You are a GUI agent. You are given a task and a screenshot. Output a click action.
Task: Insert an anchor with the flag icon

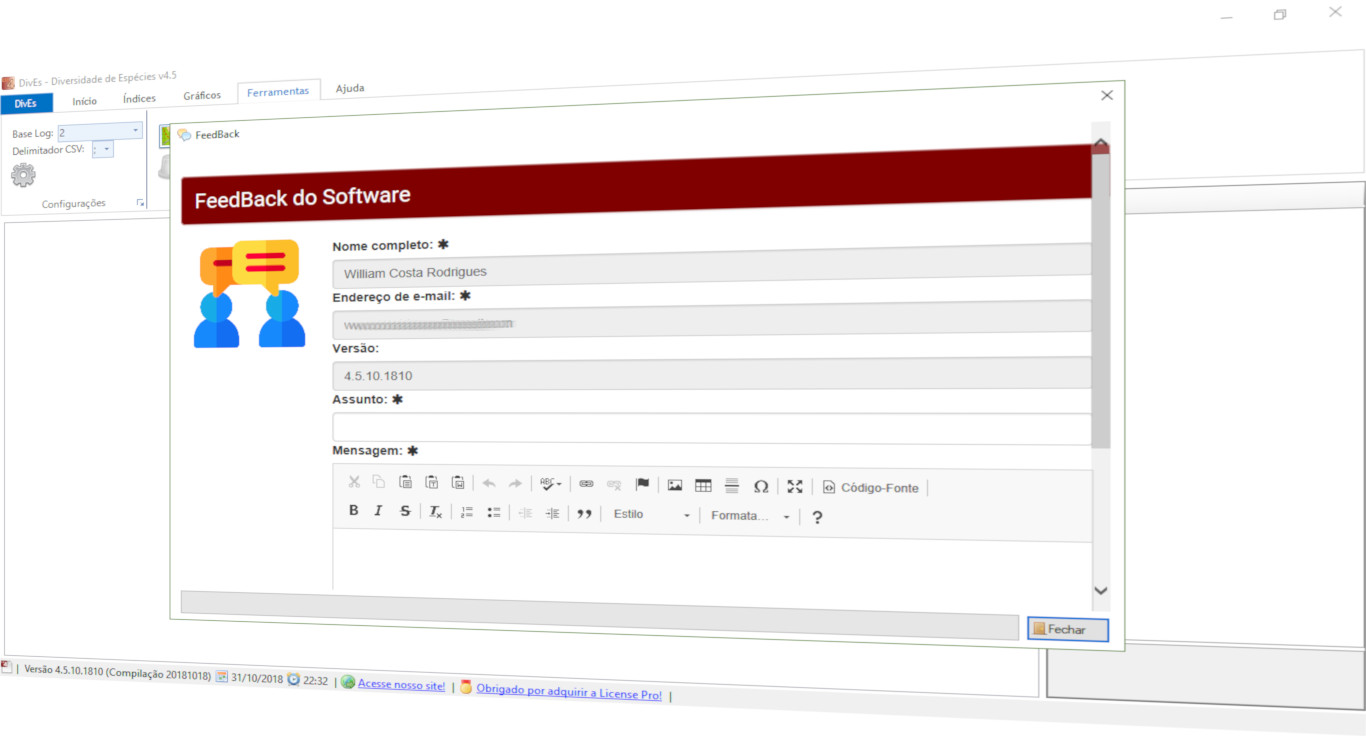pyautogui.click(x=642, y=485)
